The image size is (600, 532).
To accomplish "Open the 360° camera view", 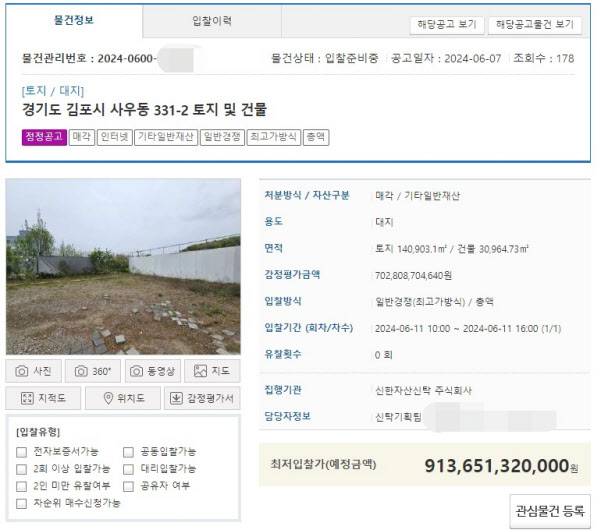I will point(93,371).
